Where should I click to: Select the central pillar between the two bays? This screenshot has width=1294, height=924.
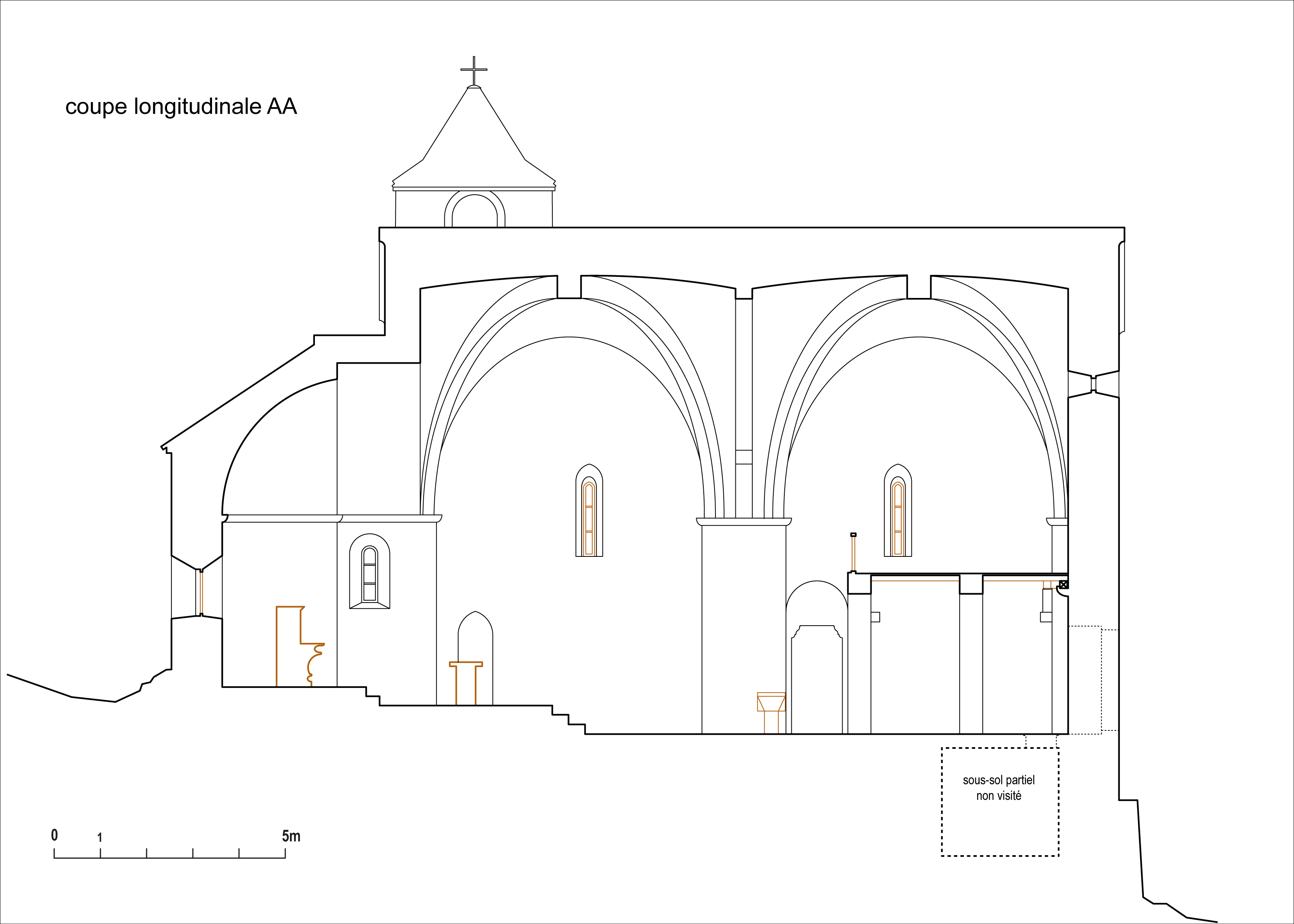(x=744, y=626)
